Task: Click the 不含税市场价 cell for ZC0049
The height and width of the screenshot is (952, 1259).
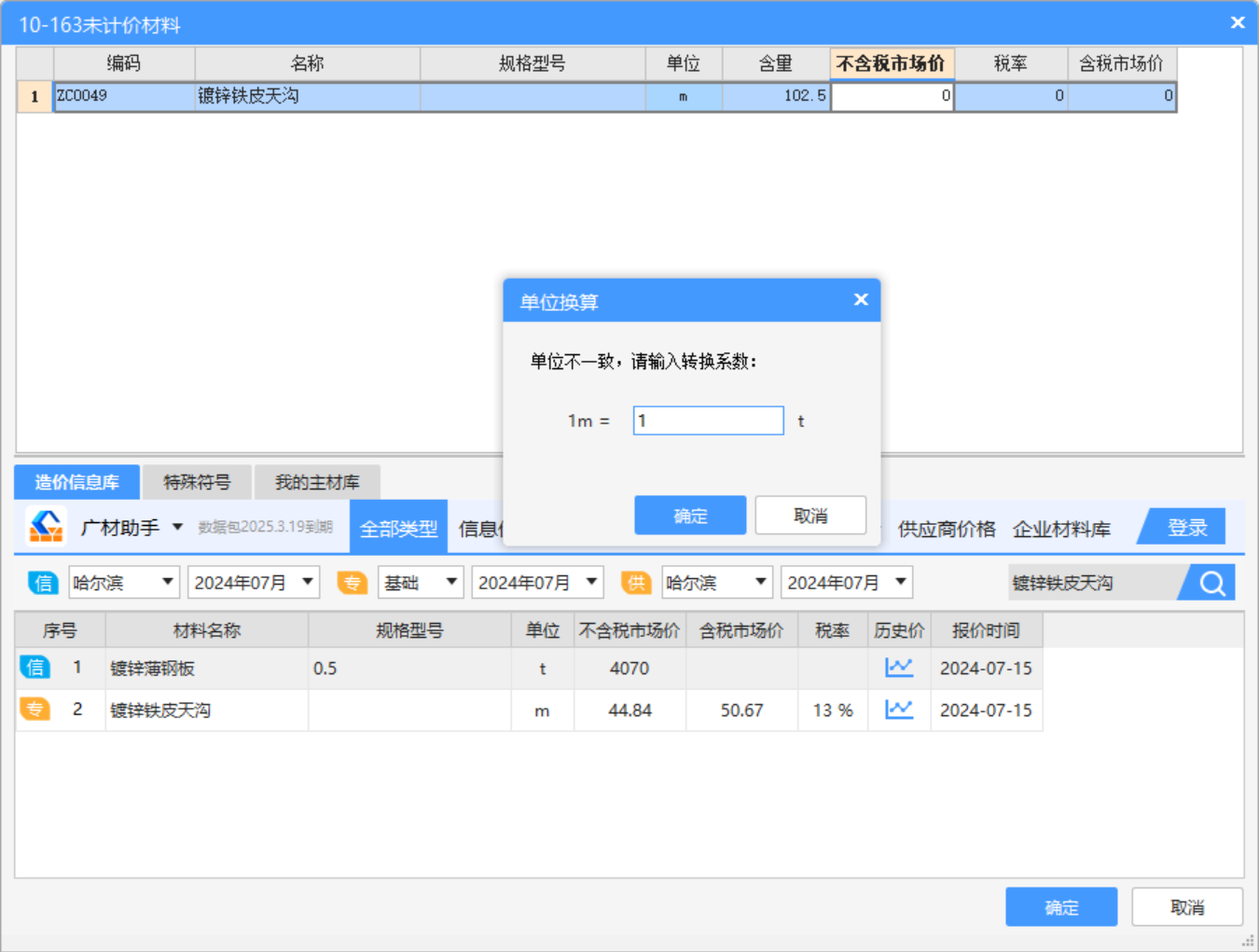Action: pos(892,96)
